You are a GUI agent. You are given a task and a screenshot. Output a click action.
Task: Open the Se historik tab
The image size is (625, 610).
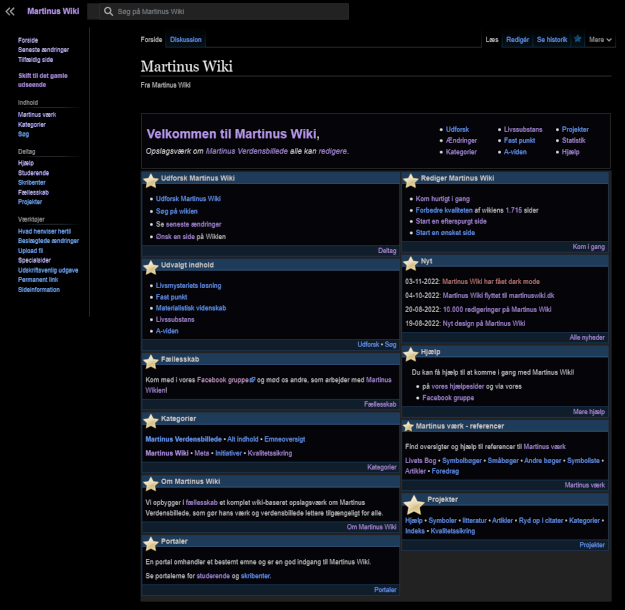(552, 39)
